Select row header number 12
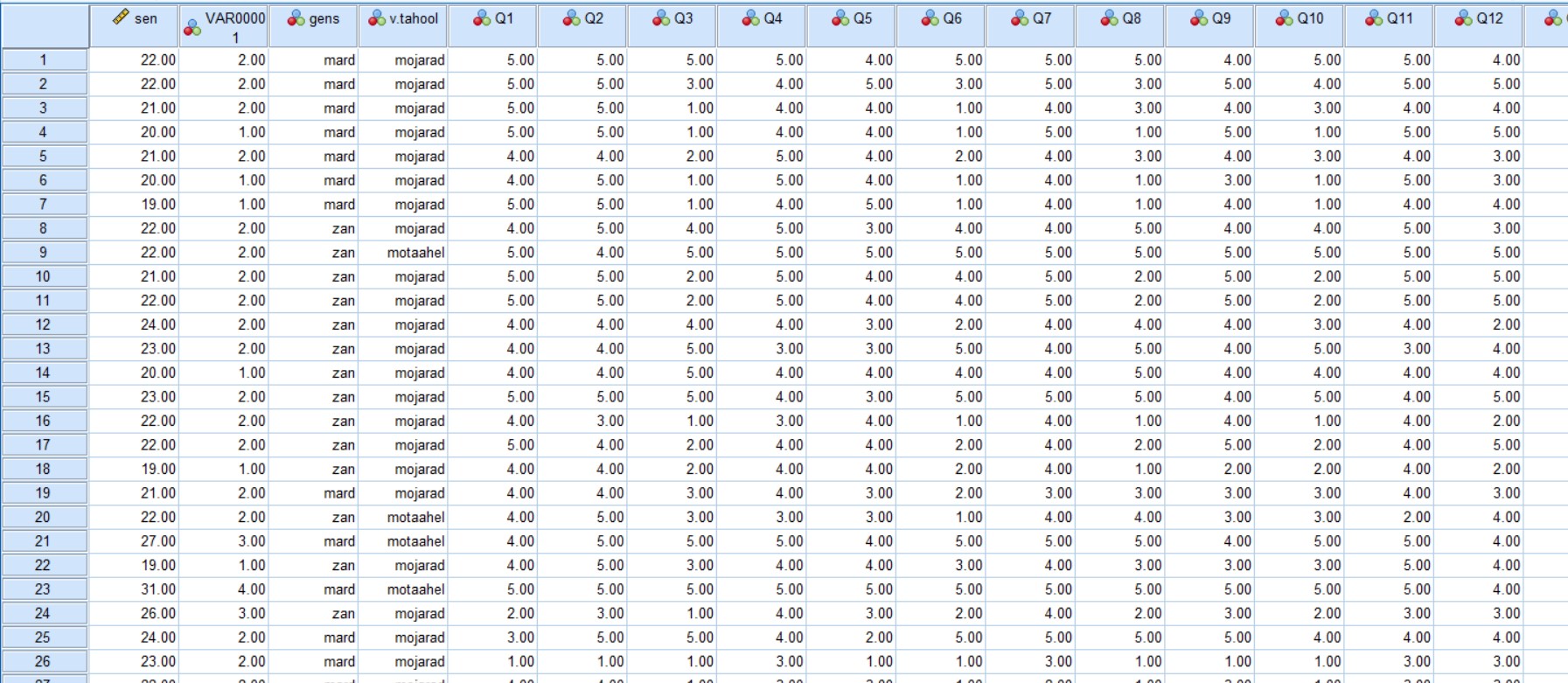 [x=44, y=324]
